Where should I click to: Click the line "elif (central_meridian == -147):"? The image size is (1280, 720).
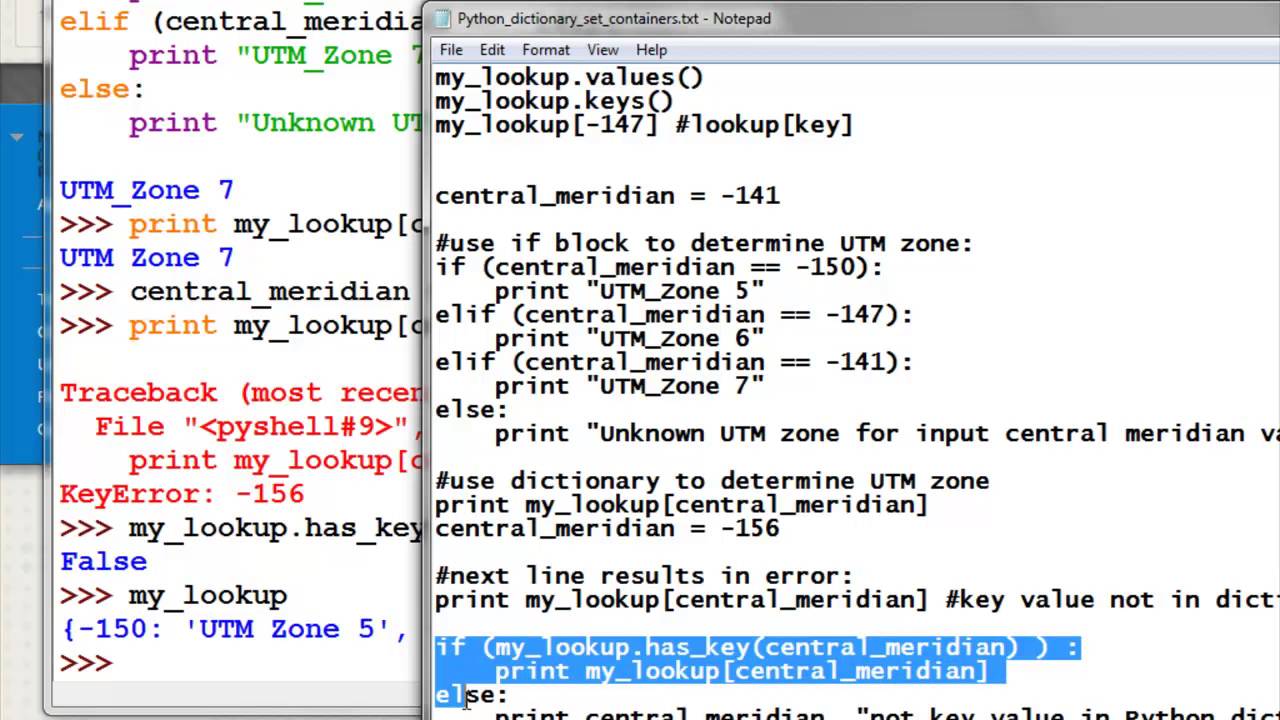(x=674, y=315)
